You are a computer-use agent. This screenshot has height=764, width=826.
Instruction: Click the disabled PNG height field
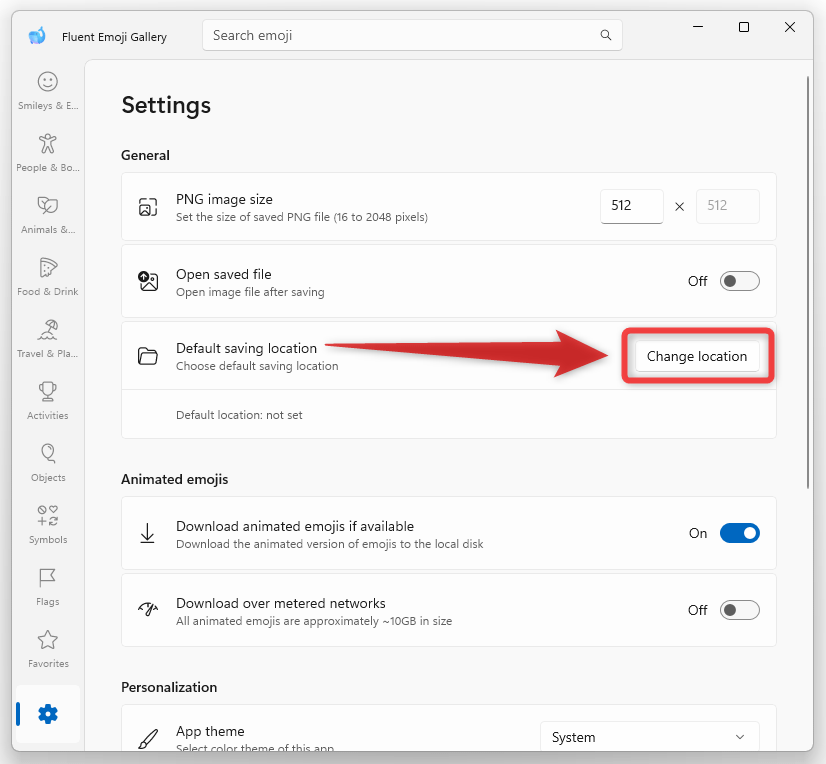click(727, 206)
